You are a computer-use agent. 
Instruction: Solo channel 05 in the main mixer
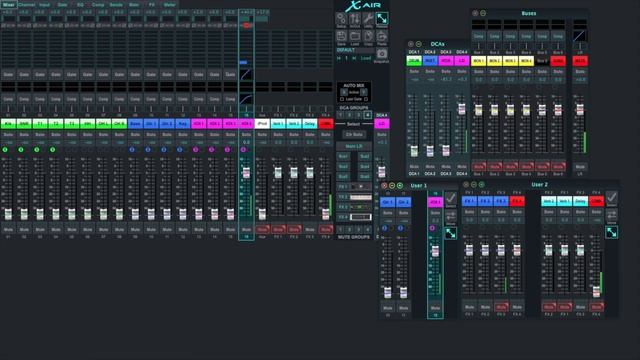pos(71,134)
